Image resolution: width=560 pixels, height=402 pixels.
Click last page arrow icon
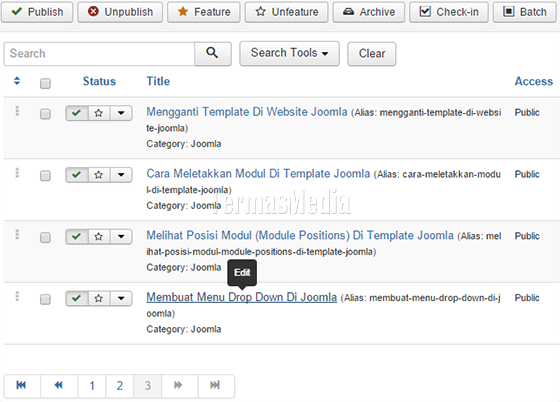click(215, 385)
